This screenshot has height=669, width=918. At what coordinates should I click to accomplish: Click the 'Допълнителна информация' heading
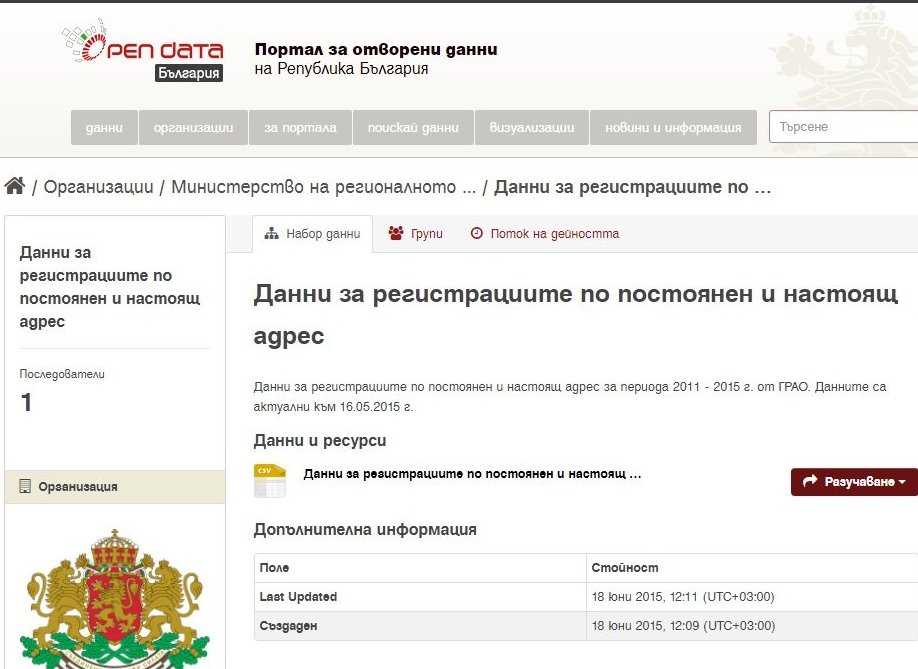(x=365, y=530)
